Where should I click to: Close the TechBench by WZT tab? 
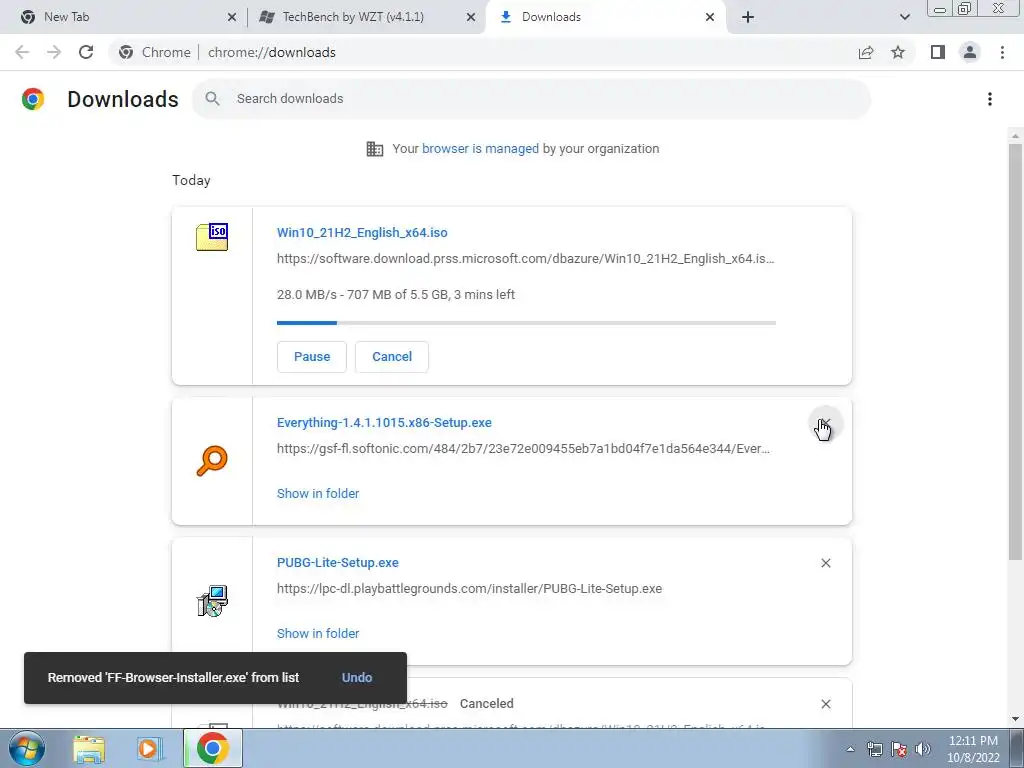[471, 17]
